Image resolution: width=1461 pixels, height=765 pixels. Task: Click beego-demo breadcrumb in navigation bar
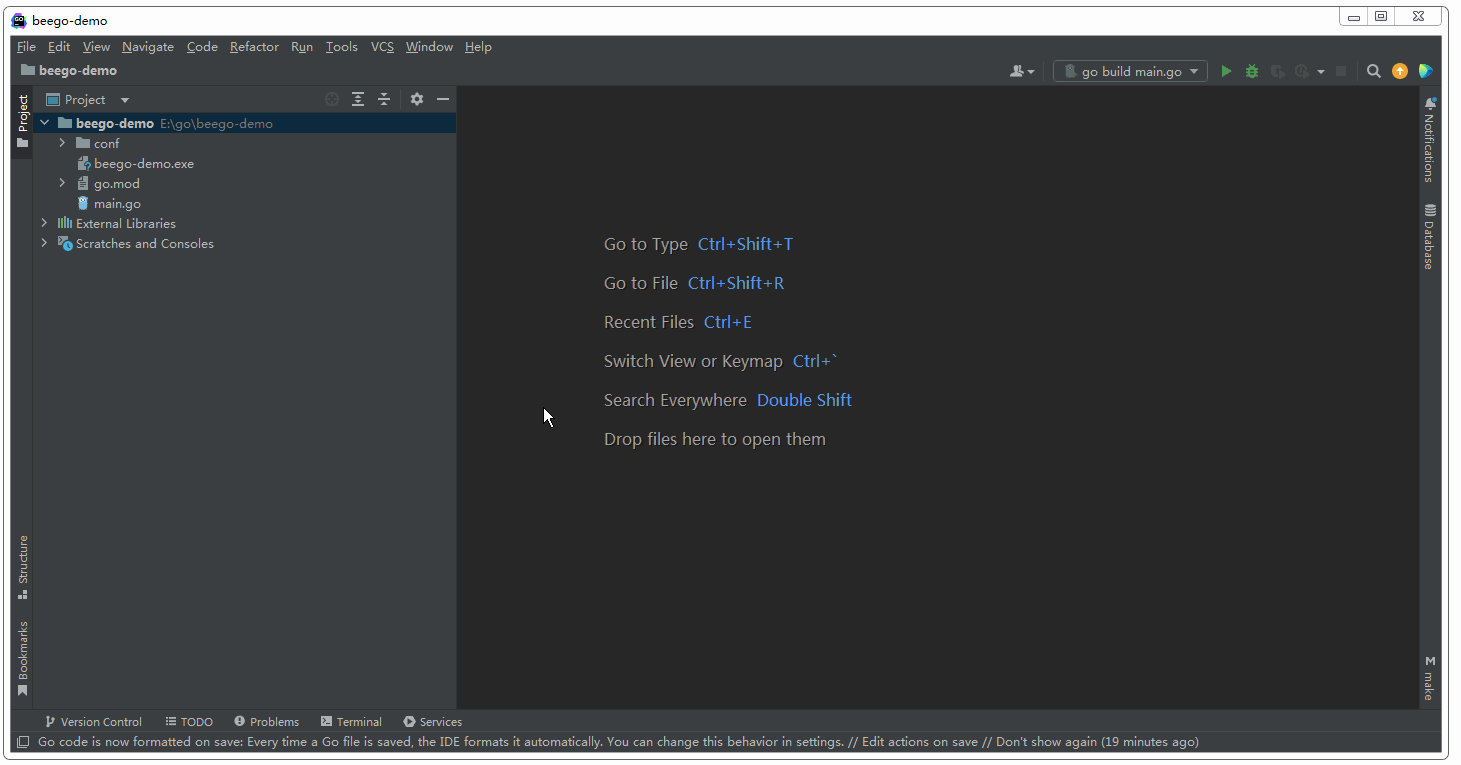(x=69, y=71)
